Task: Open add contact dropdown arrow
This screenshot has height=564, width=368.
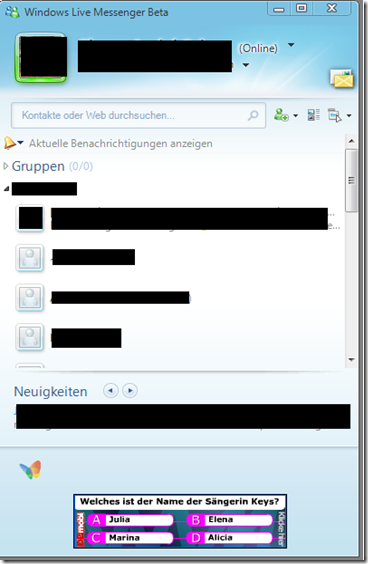Action: point(296,115)
